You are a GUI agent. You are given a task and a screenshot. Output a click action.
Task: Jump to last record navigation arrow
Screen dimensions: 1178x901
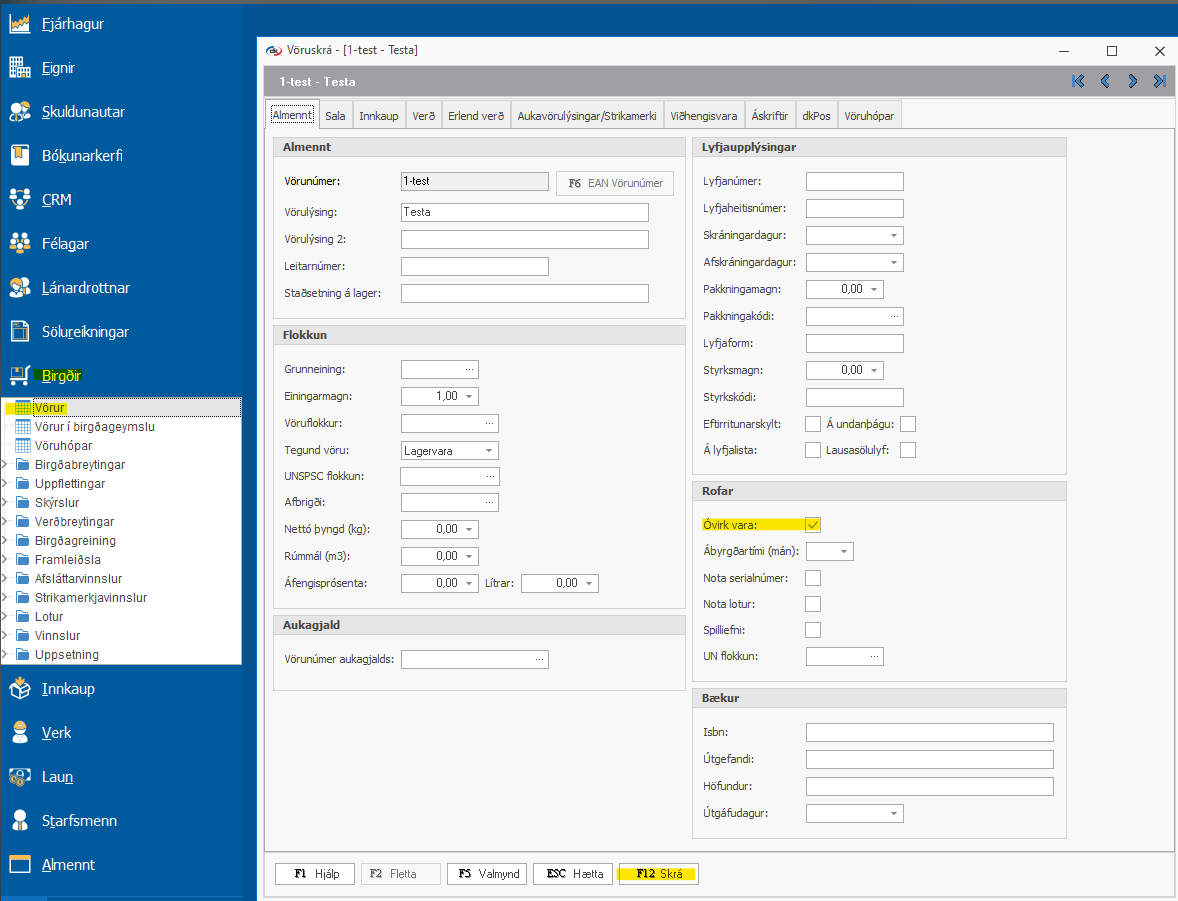1160,82
